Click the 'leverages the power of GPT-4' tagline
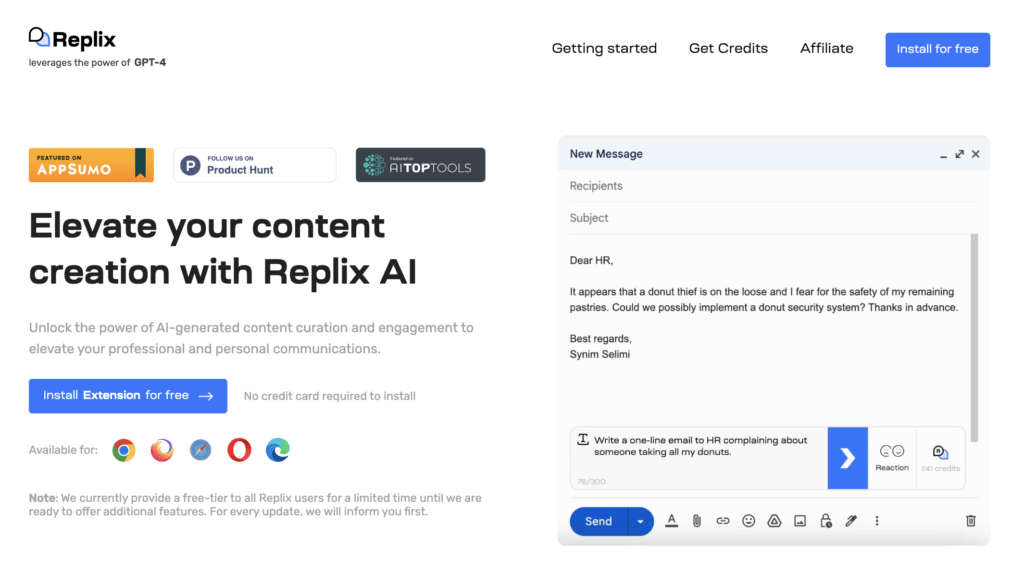This screenshot has height=574, width=1024. click(97, 63)
